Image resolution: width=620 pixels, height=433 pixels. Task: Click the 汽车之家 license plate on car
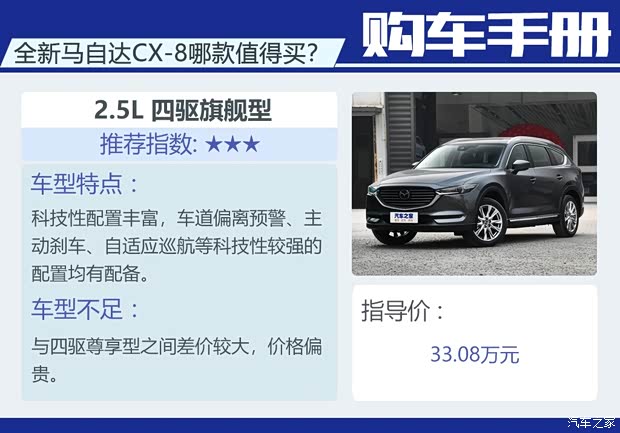(404, 217)
